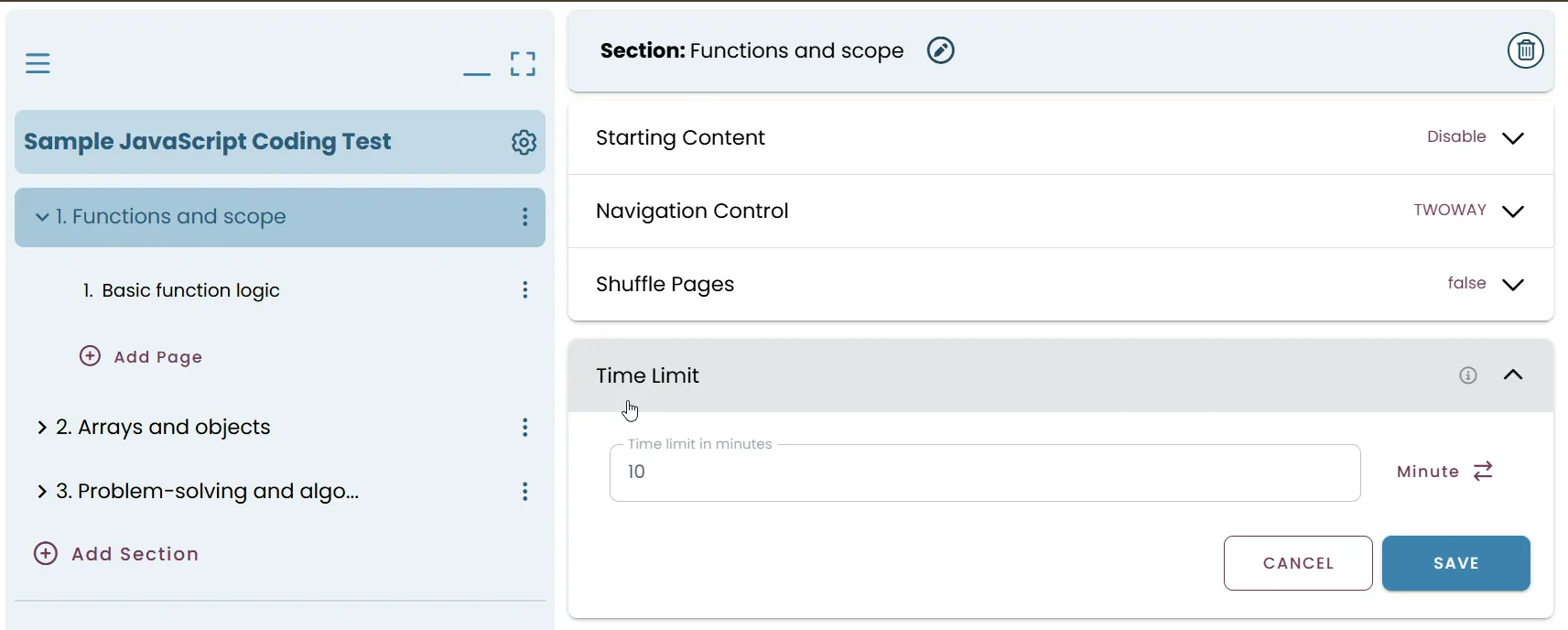Click the Navigation Control label
The height and width of the screenshot is (630, 1568).
(x=692, y=211)
